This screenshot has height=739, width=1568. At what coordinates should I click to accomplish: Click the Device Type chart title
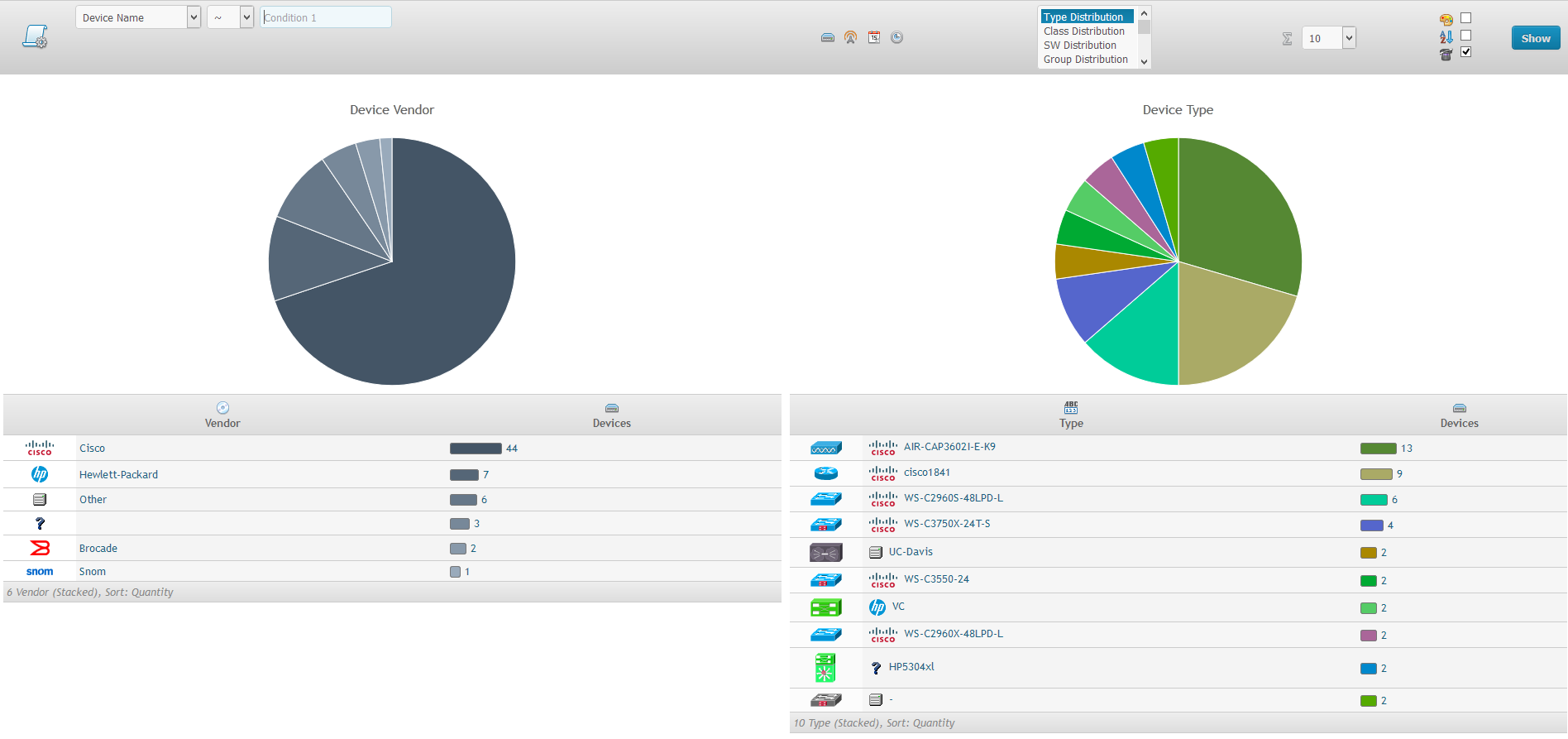click(1178, 110)
